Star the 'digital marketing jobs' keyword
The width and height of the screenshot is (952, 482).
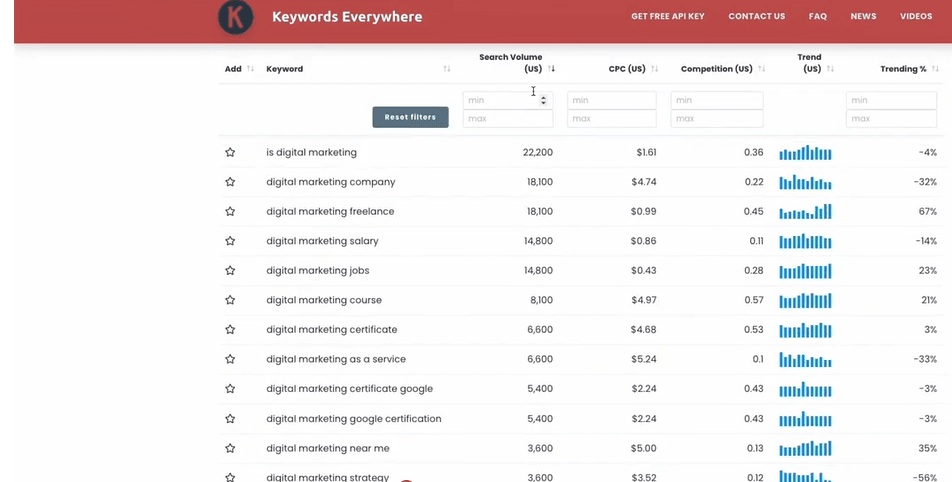pos(230,270)
